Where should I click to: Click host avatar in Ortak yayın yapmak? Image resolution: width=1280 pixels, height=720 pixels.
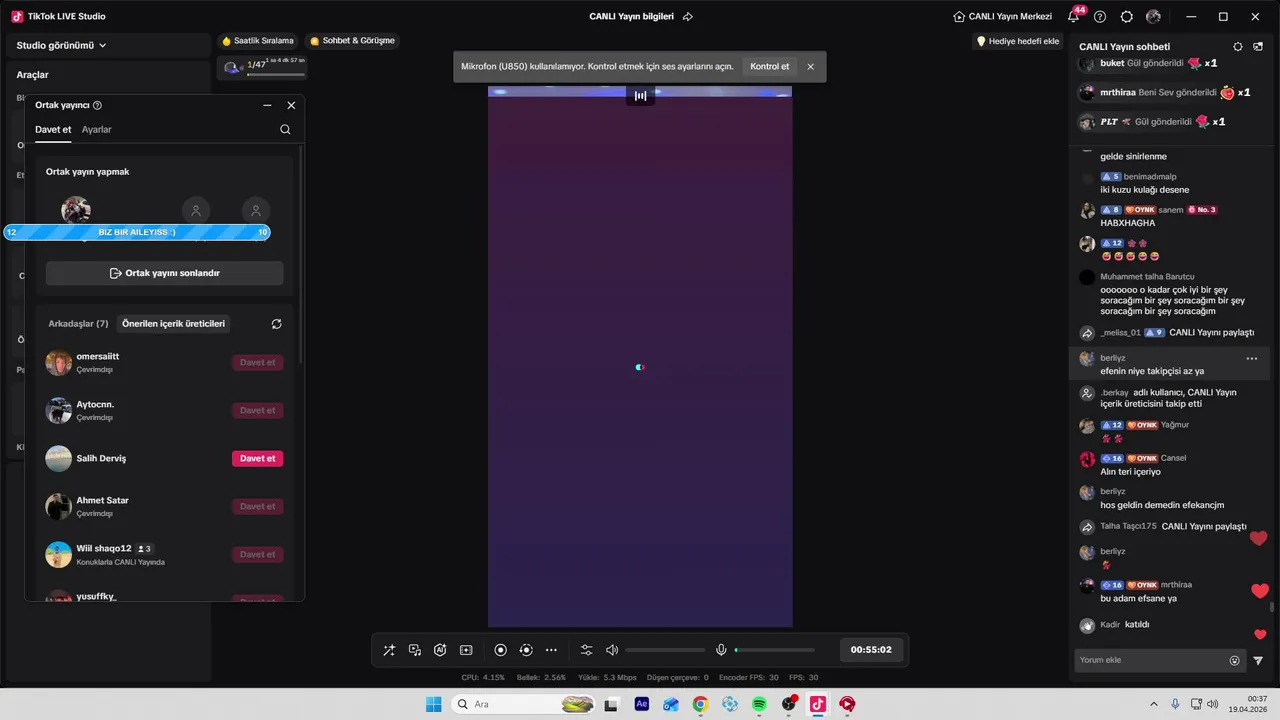click(x=76, y=210)
